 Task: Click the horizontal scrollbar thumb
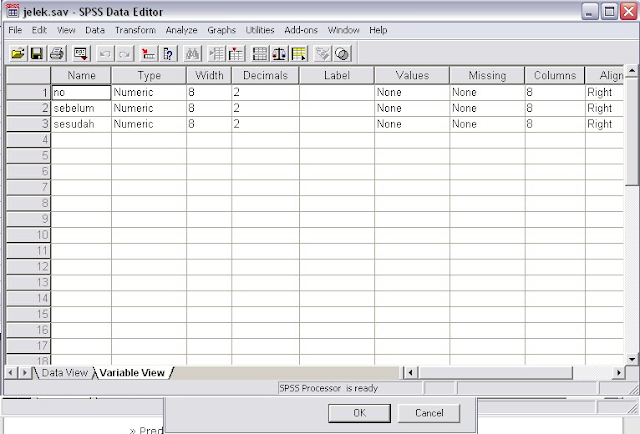495,372
